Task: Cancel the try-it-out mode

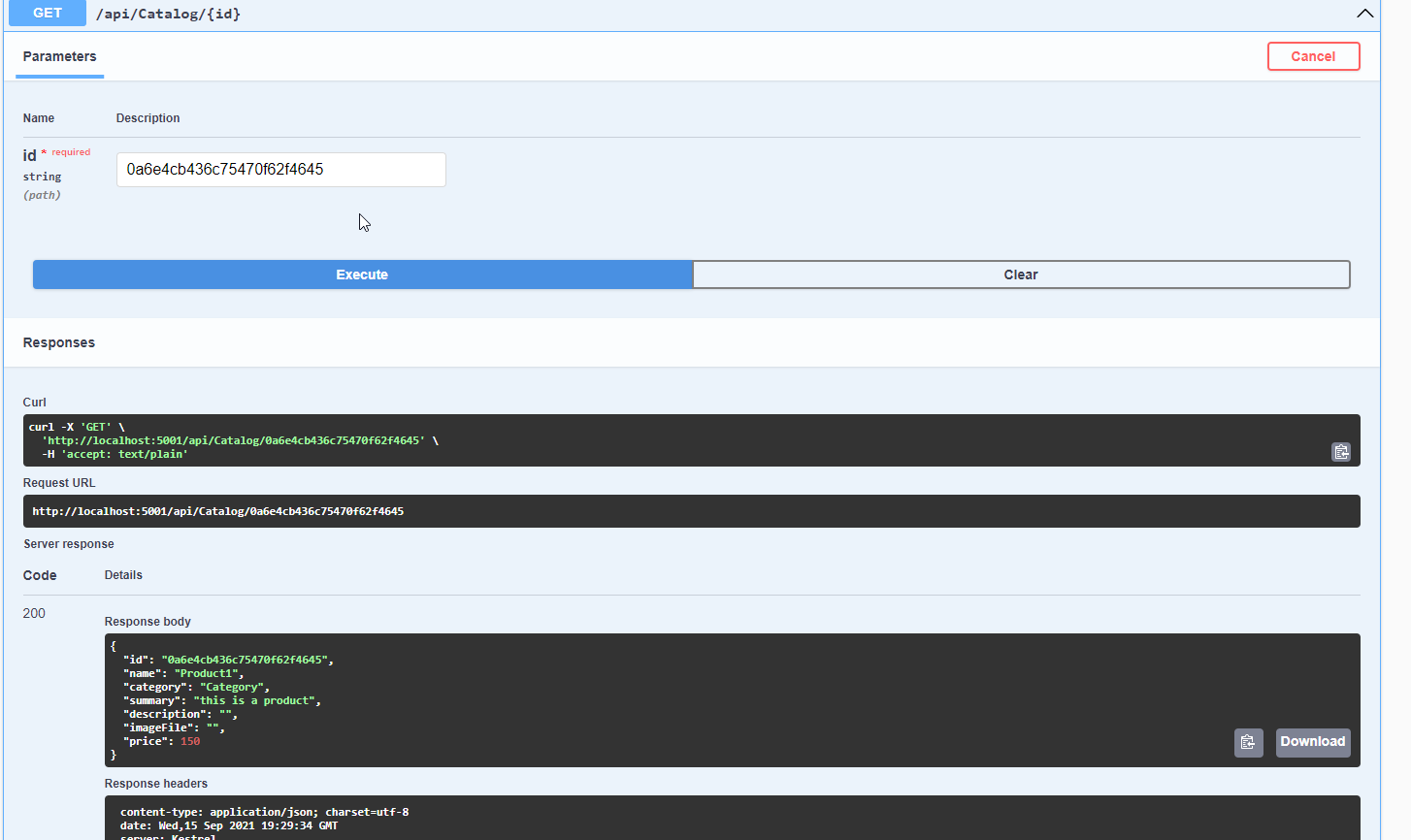Action: pos(1313,56)
